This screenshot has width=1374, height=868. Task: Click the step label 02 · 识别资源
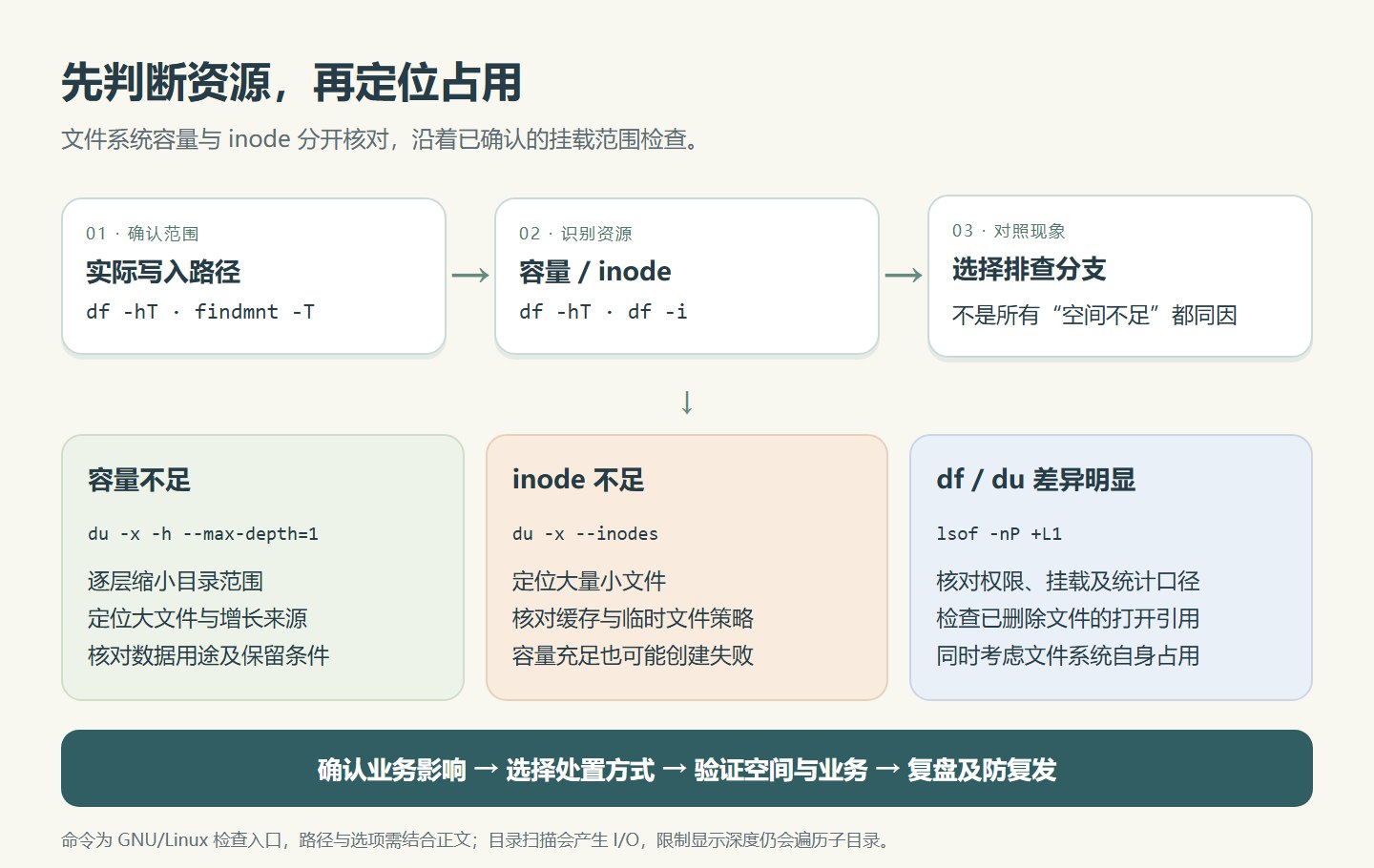point(575,234)
